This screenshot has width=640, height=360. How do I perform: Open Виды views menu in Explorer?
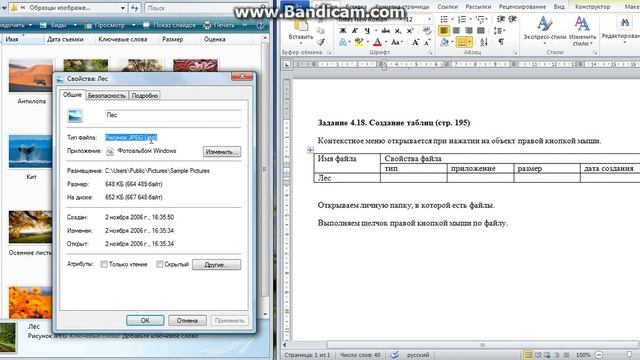(58, 25)
